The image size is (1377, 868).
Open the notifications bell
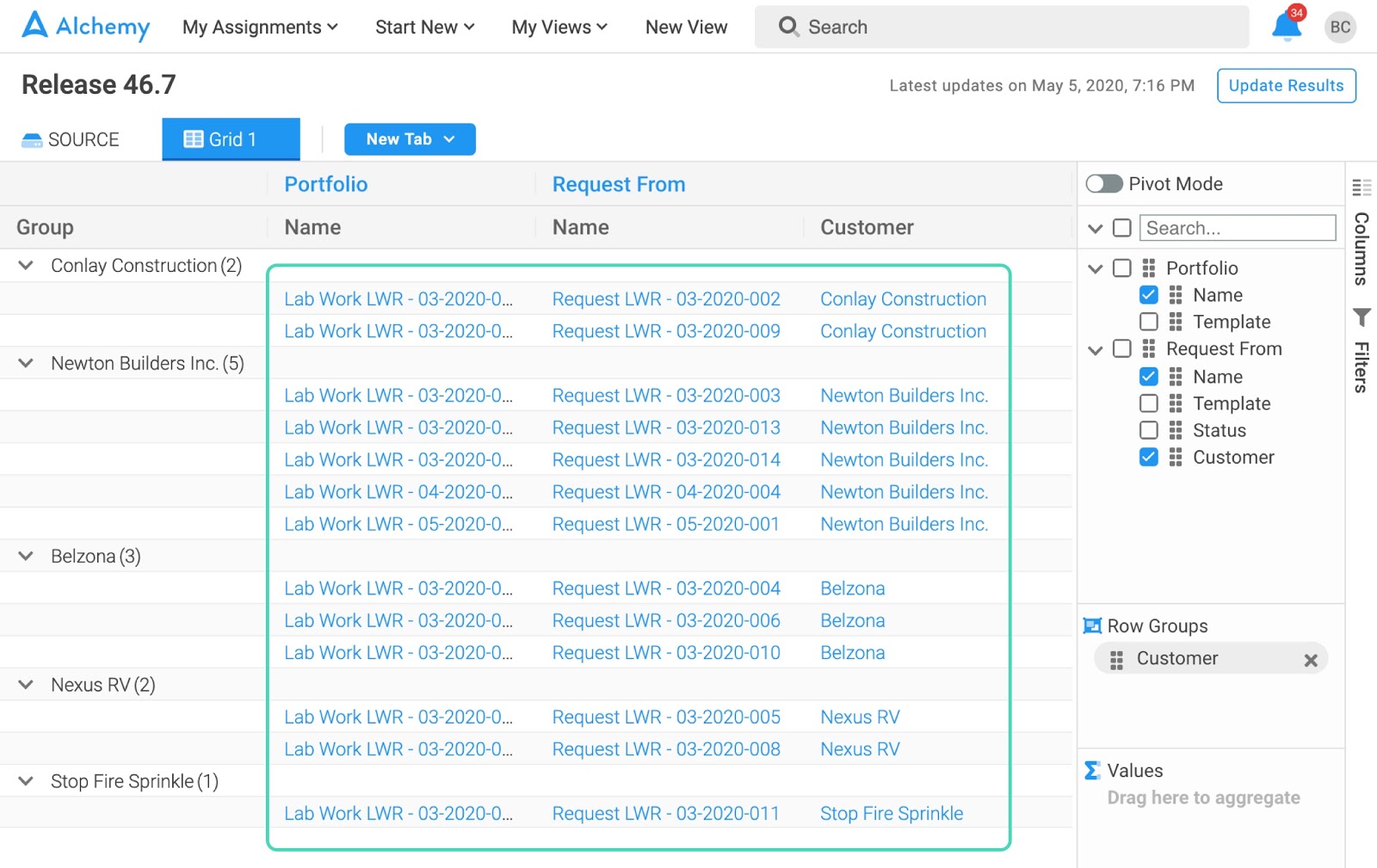click(x=1286, y=27)
